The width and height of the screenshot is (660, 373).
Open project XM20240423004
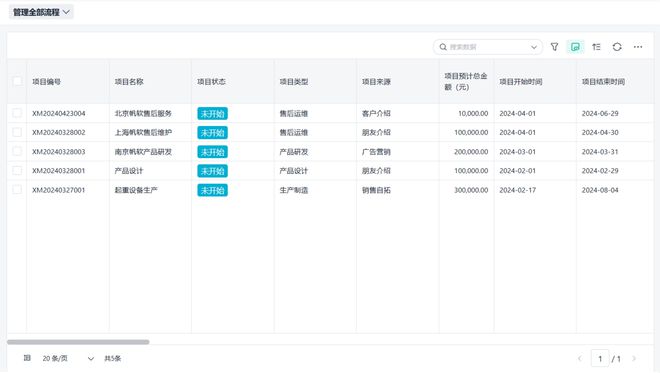coord(59,113)
